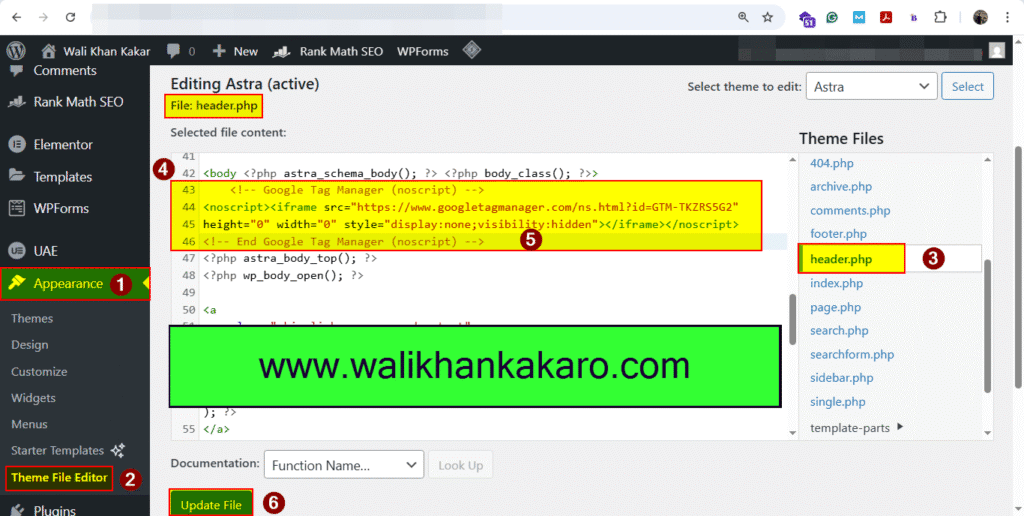Viewport: 1024px width, 516px height.
Task: Open Menus submenu link
Action: coord(29,424)
